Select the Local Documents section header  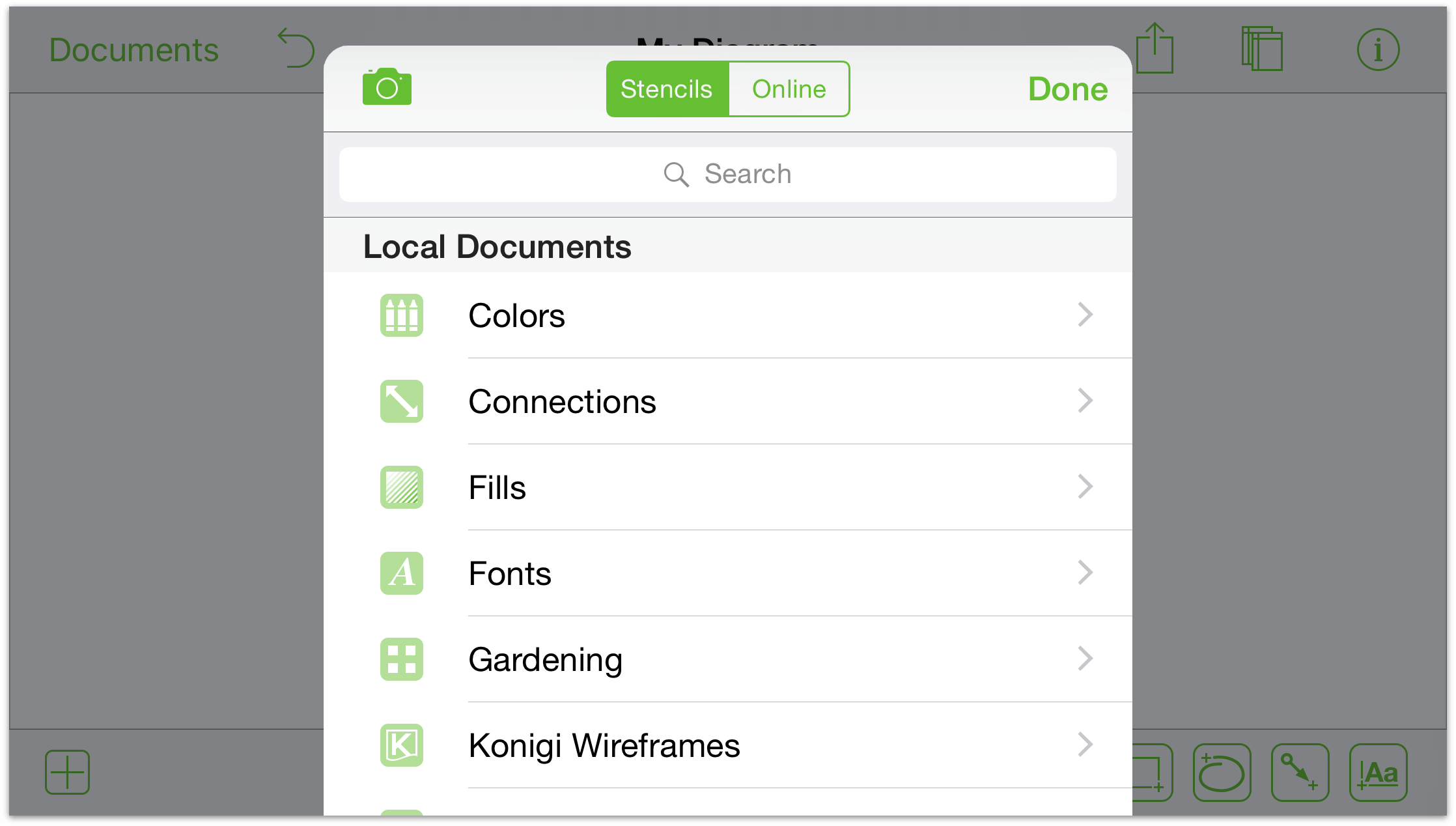pos(497,247)
